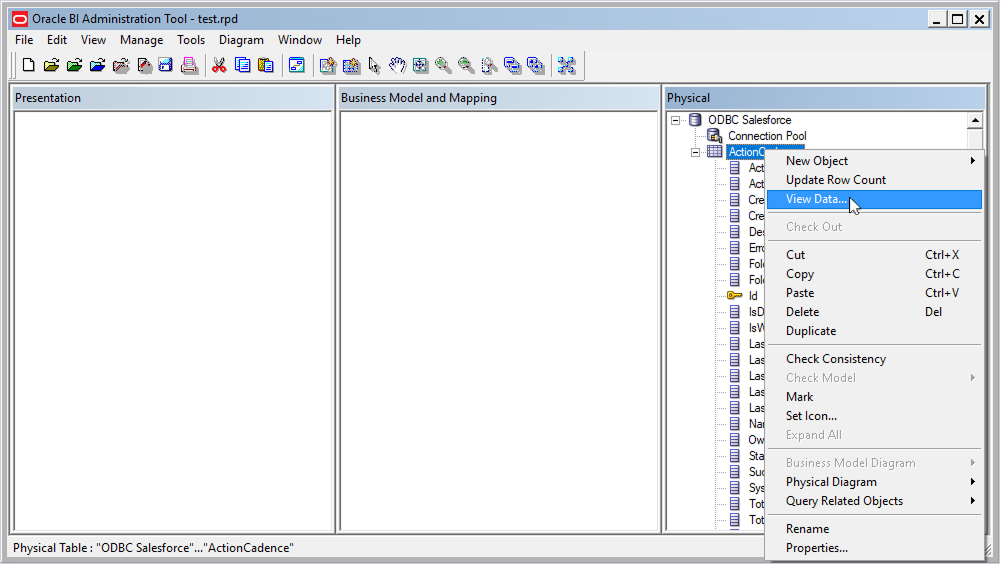Click the Paste clipboard toolbar icon
This screenshot has width=1000, height=564.
tap(265, 65)
